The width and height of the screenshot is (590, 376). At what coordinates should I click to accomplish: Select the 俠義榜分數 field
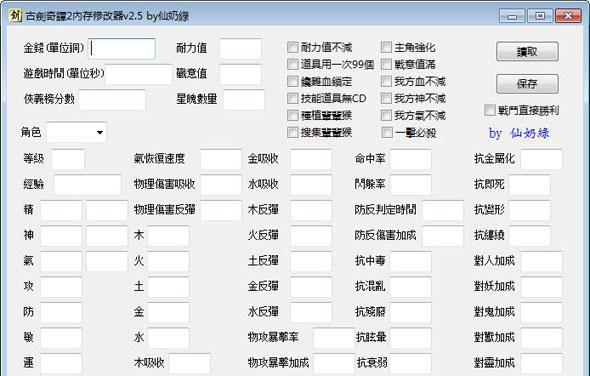point(112,99)
